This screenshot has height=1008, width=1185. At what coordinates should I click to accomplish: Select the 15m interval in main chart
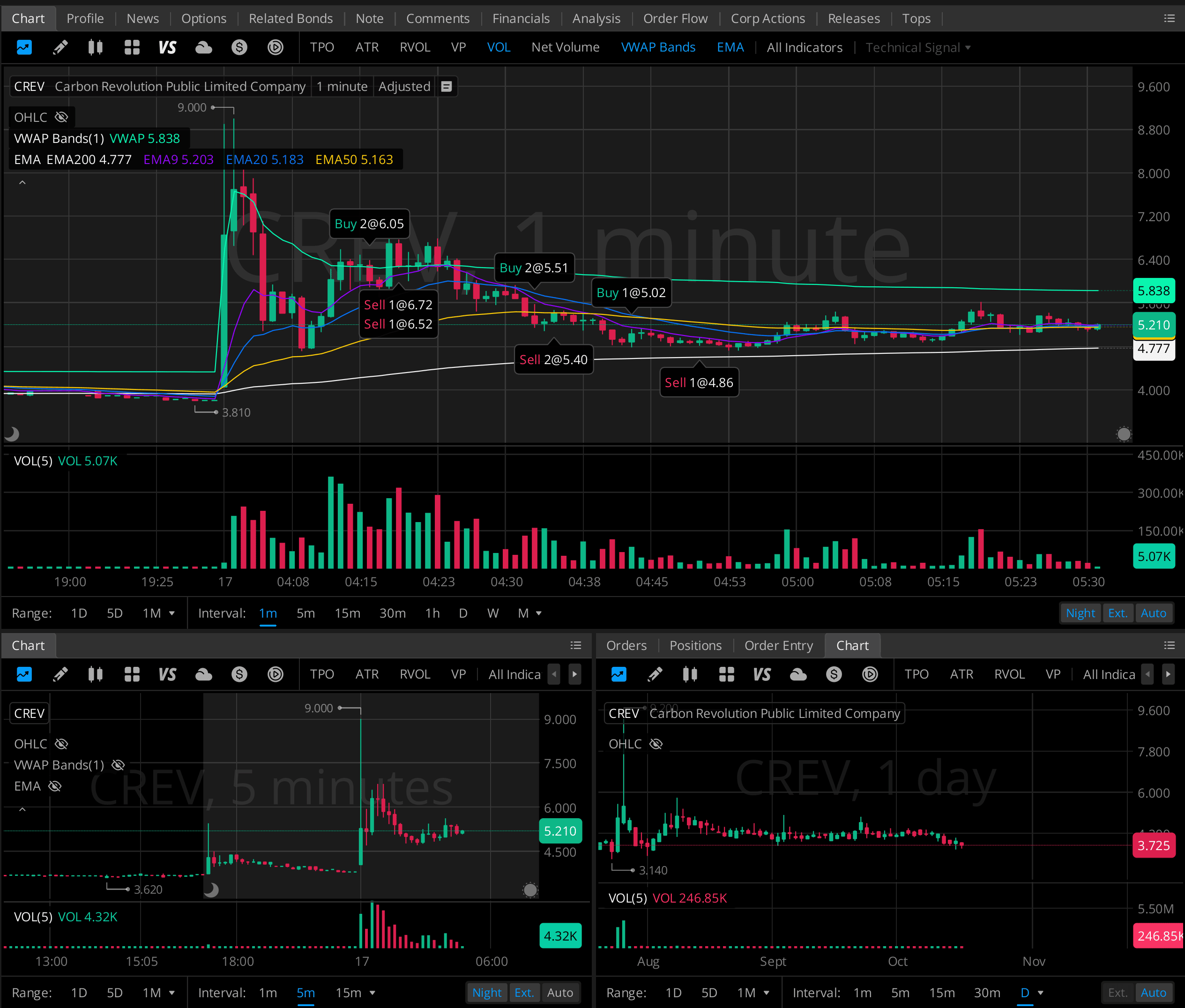(347, 613)
